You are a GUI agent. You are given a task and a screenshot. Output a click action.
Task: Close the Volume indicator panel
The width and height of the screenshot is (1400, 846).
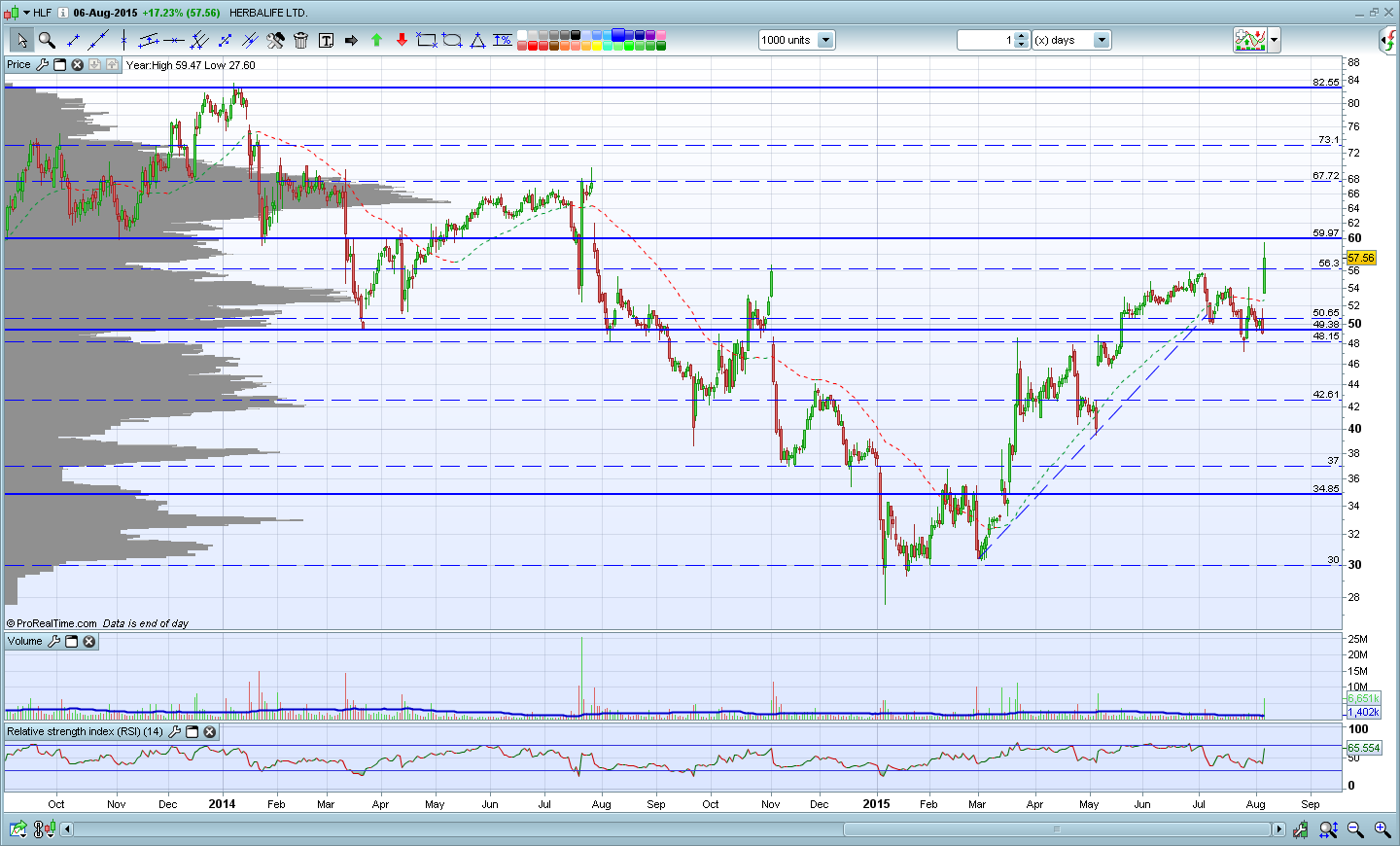[88, 642]
